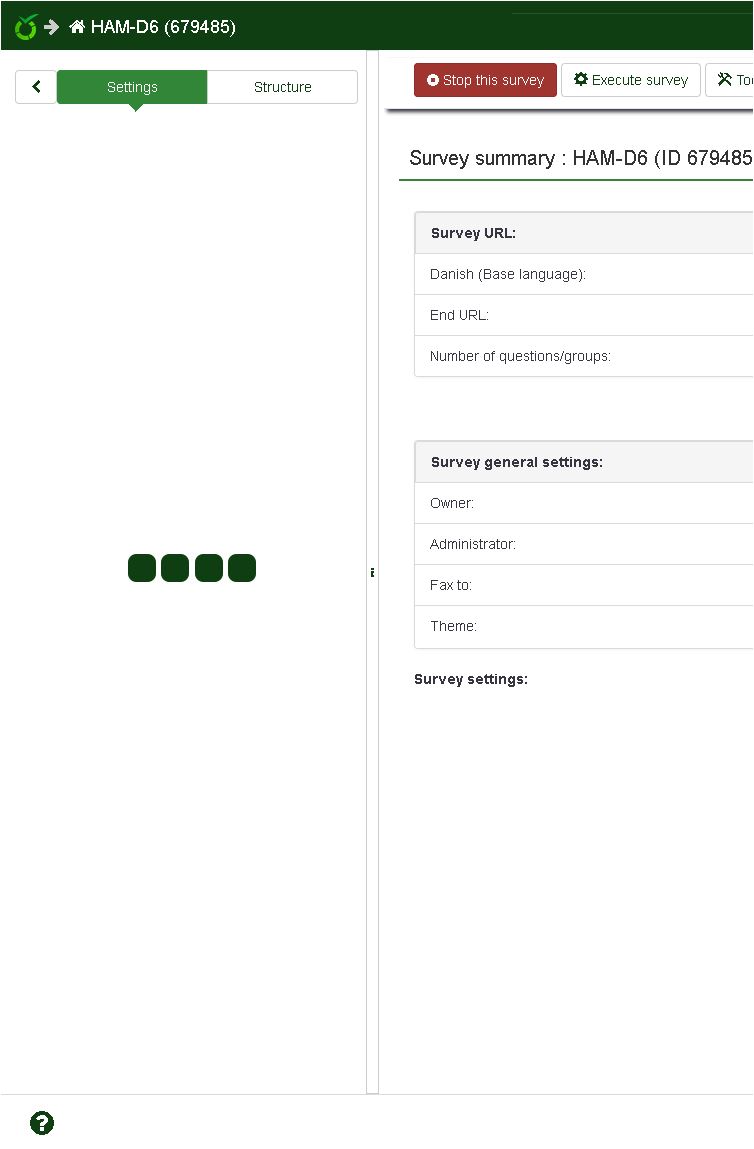Viewport: 754px width, 1149px height.
Task: Click the arrow icon beside the logo
Action: click(52, 27)
